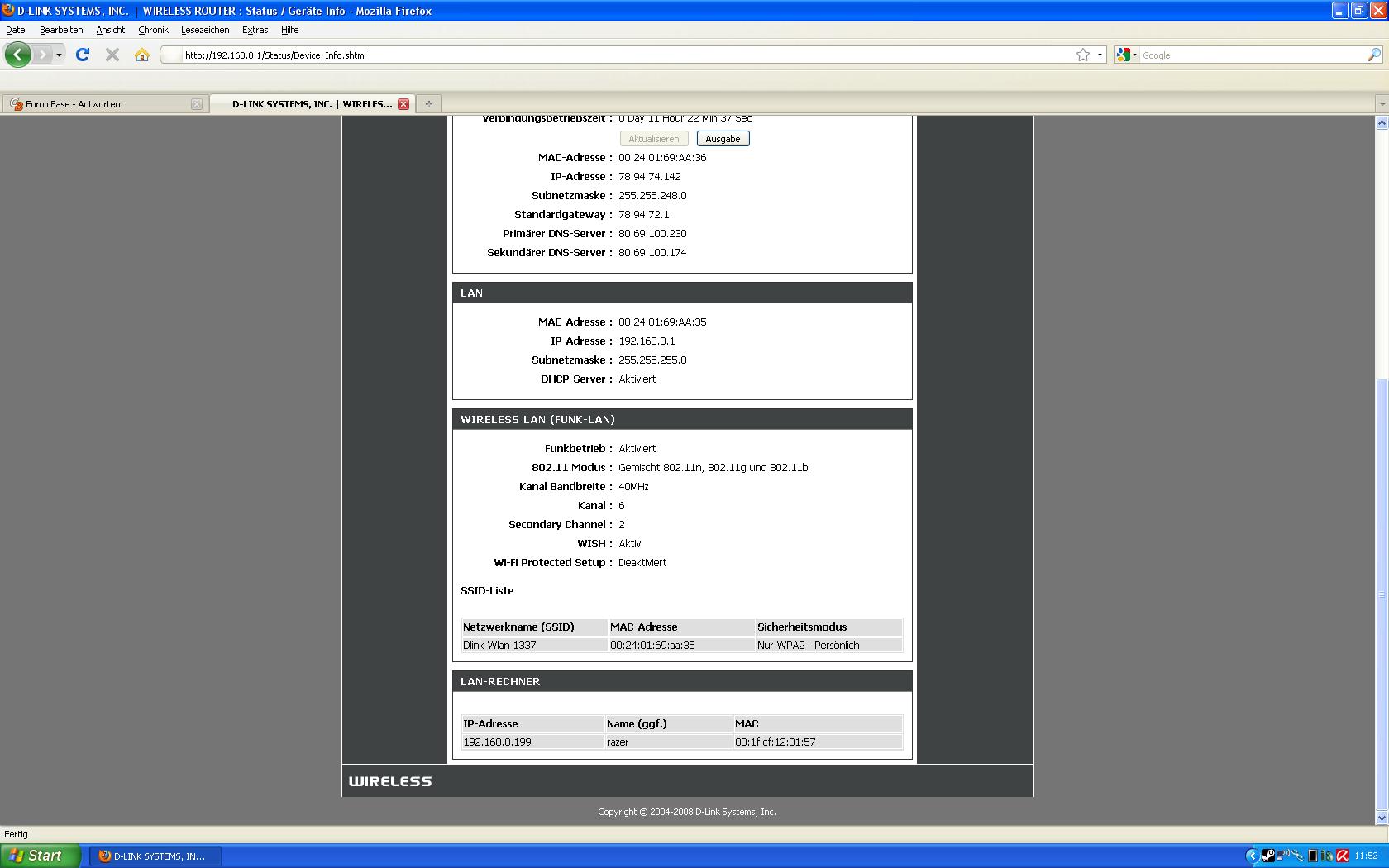Image resolution: width=1389 pixels, height=868 pixels.
Task: Click the client name razer
Action: pyautogui.click(x=618, y=742)
